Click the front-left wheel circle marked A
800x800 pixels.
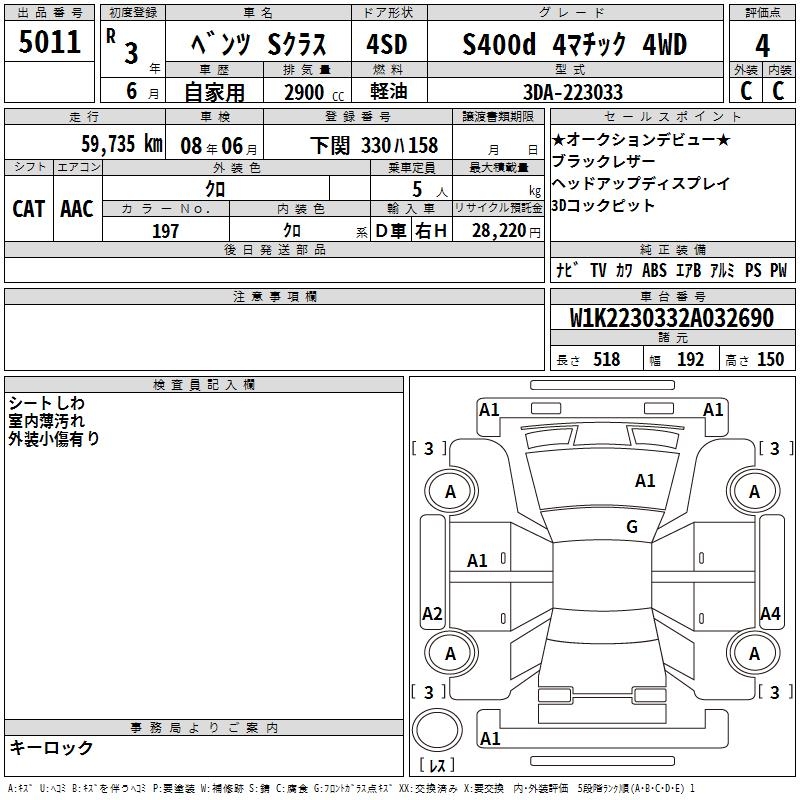450,491
